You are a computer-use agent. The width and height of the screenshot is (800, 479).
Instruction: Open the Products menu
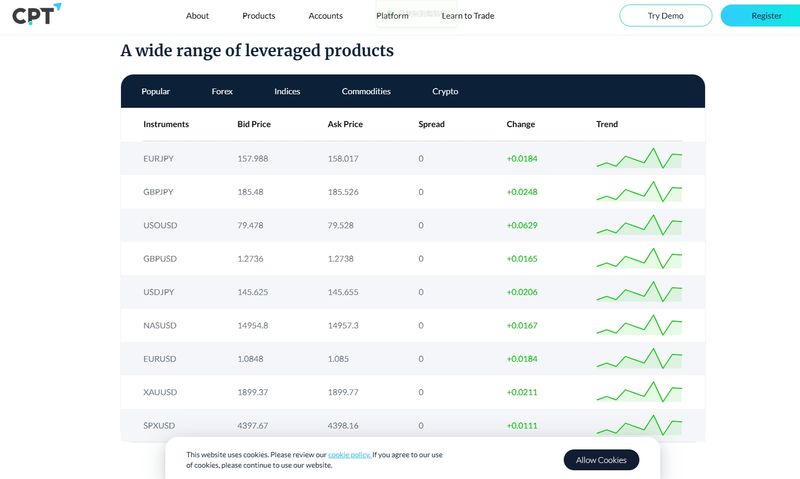(x=259, y=16)
